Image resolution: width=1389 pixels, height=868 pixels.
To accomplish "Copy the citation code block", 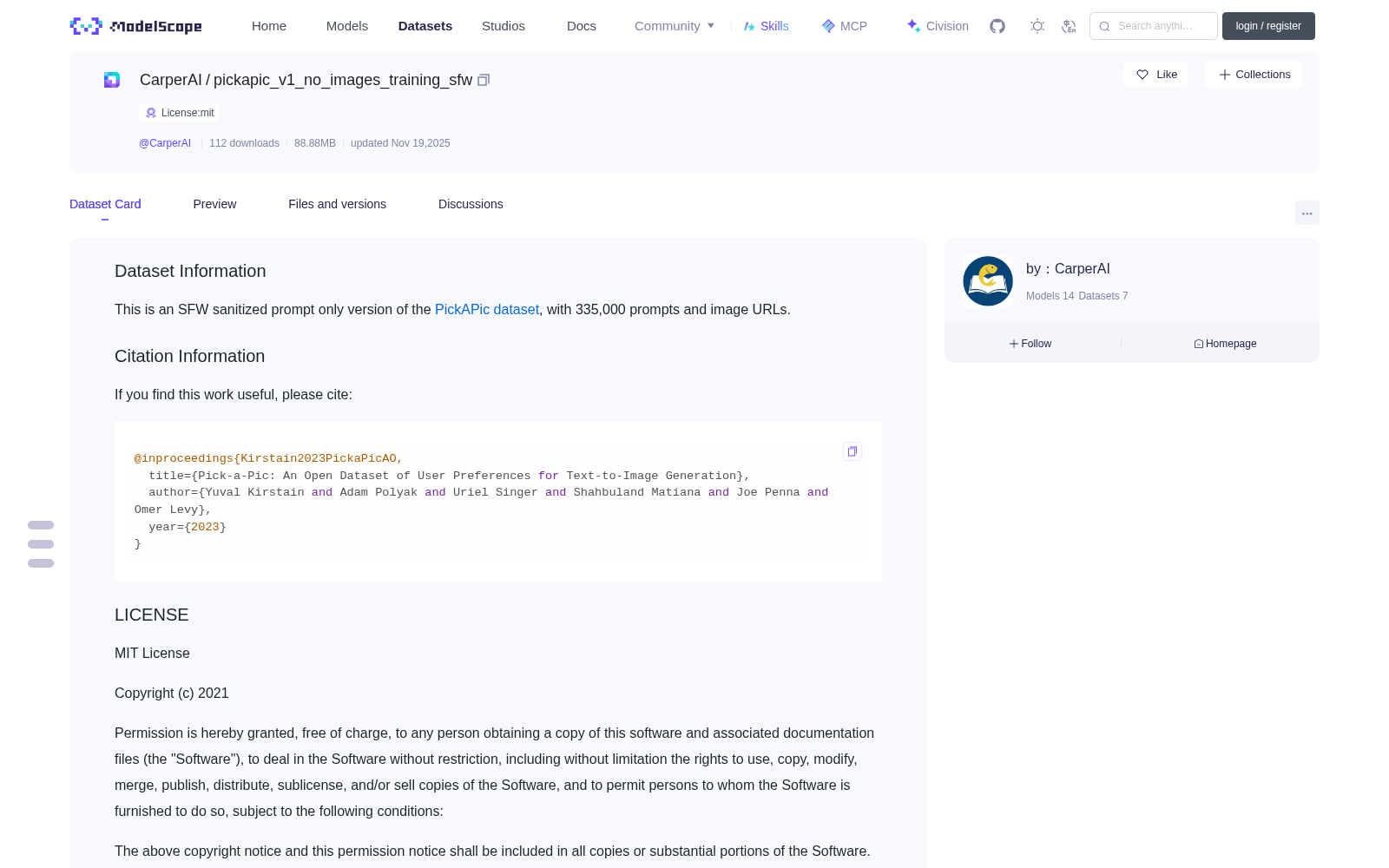I will (x=852, y=451).
